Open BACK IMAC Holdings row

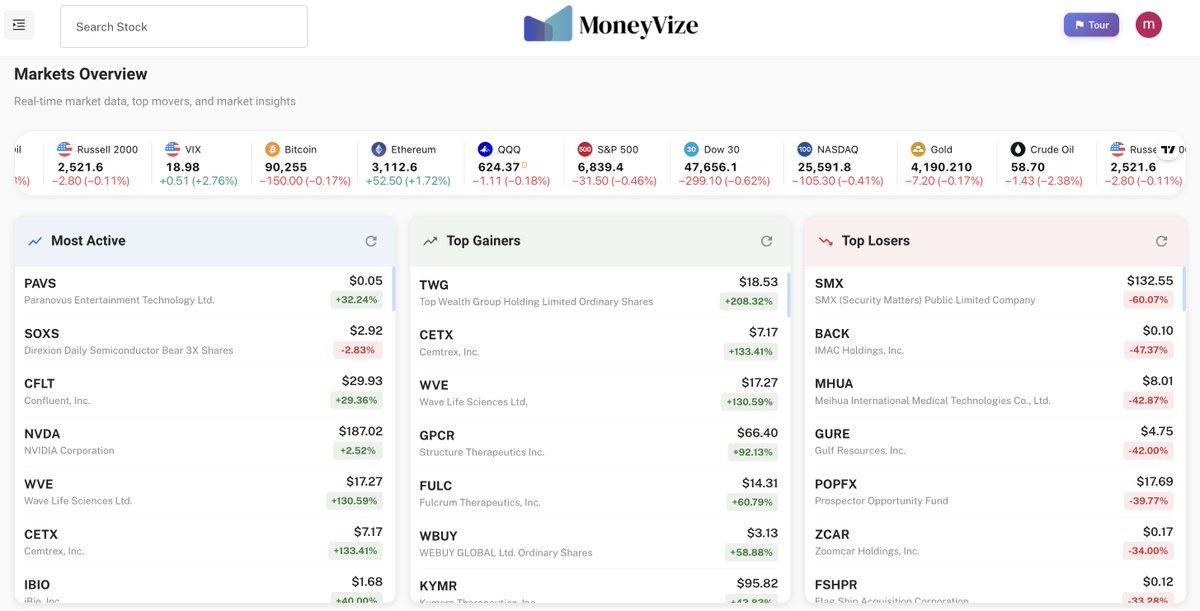[994, 341]
